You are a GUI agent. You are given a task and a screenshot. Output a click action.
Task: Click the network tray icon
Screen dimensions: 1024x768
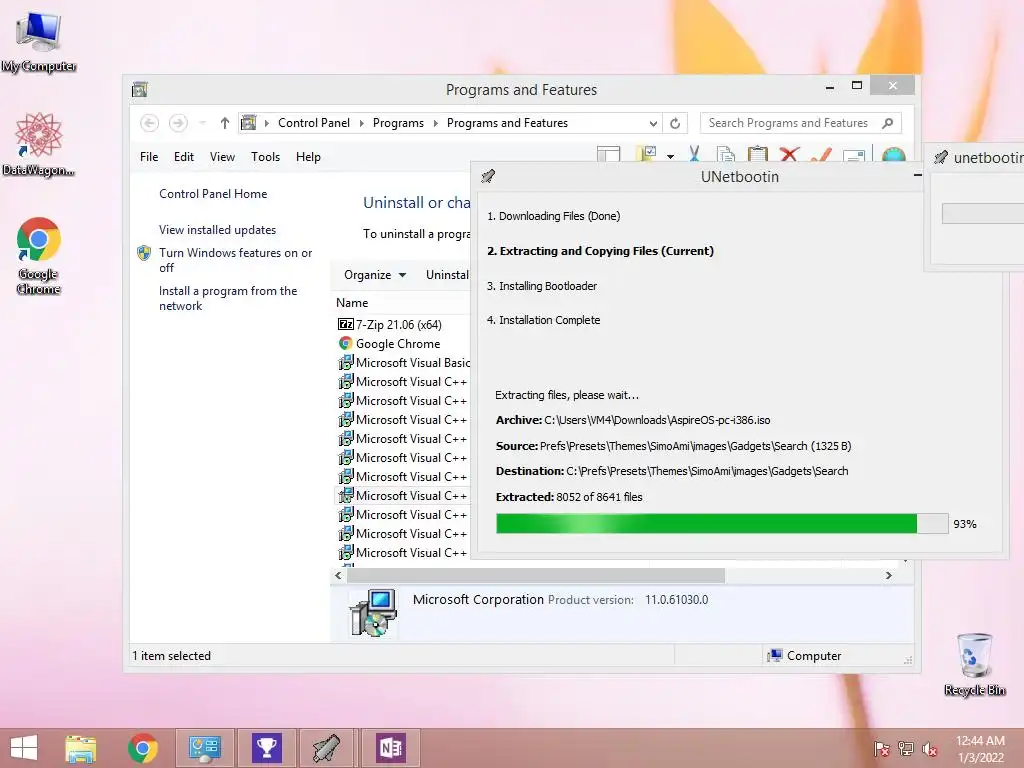[906, 749]
